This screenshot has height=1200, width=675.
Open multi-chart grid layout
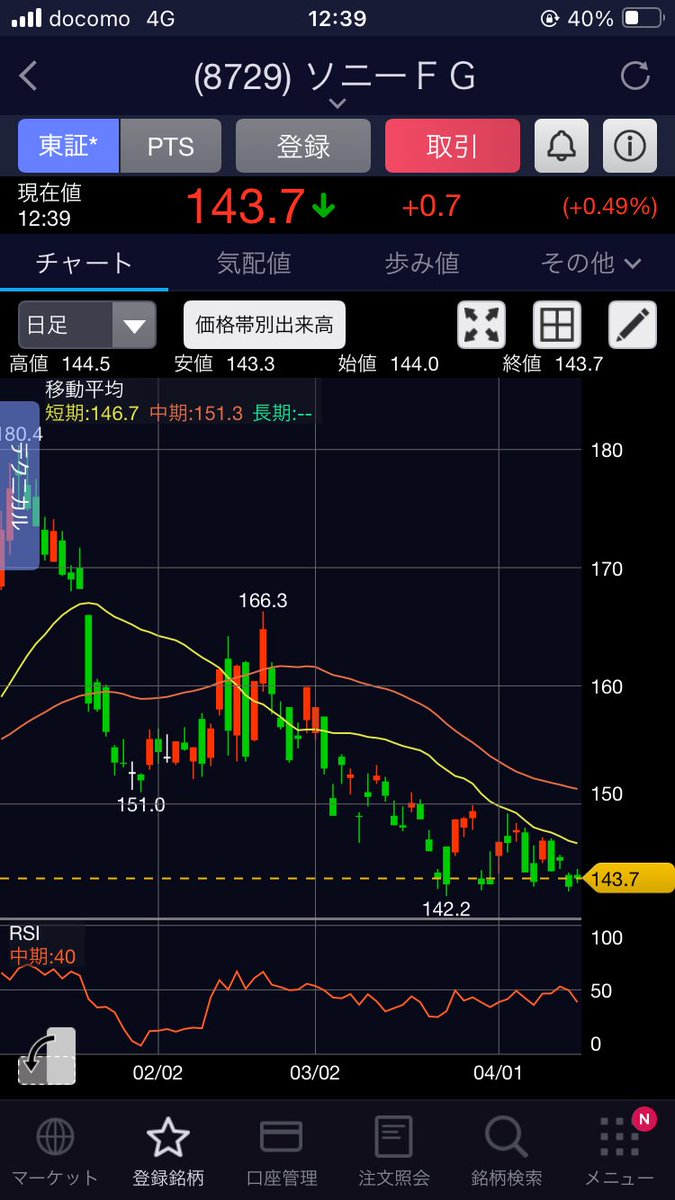tap(557, 325)
